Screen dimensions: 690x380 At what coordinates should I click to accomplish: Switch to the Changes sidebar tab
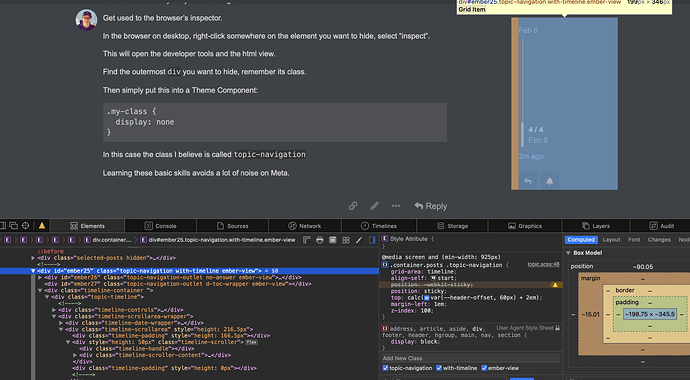[x=659, y=240]
